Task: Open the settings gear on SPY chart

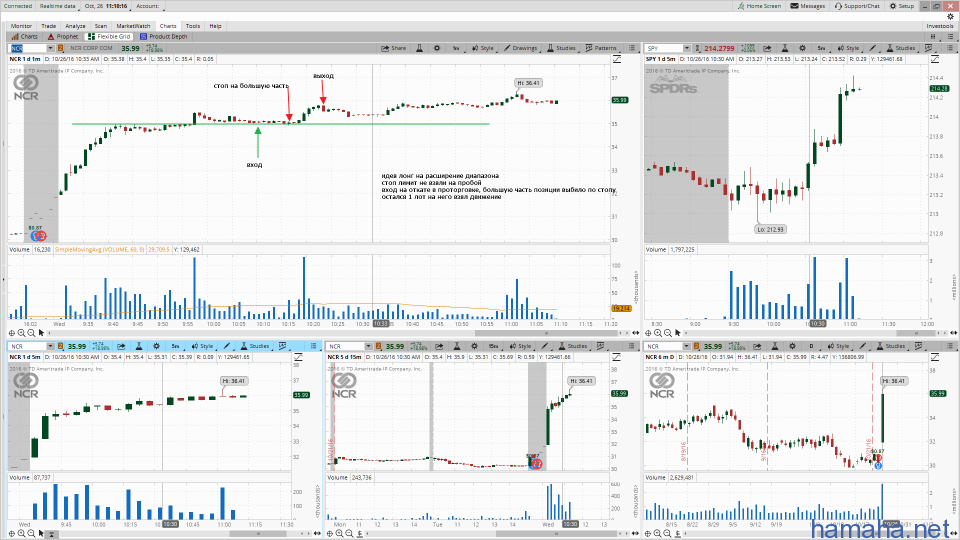Action: pyautogui.click(x=803, y=48)
